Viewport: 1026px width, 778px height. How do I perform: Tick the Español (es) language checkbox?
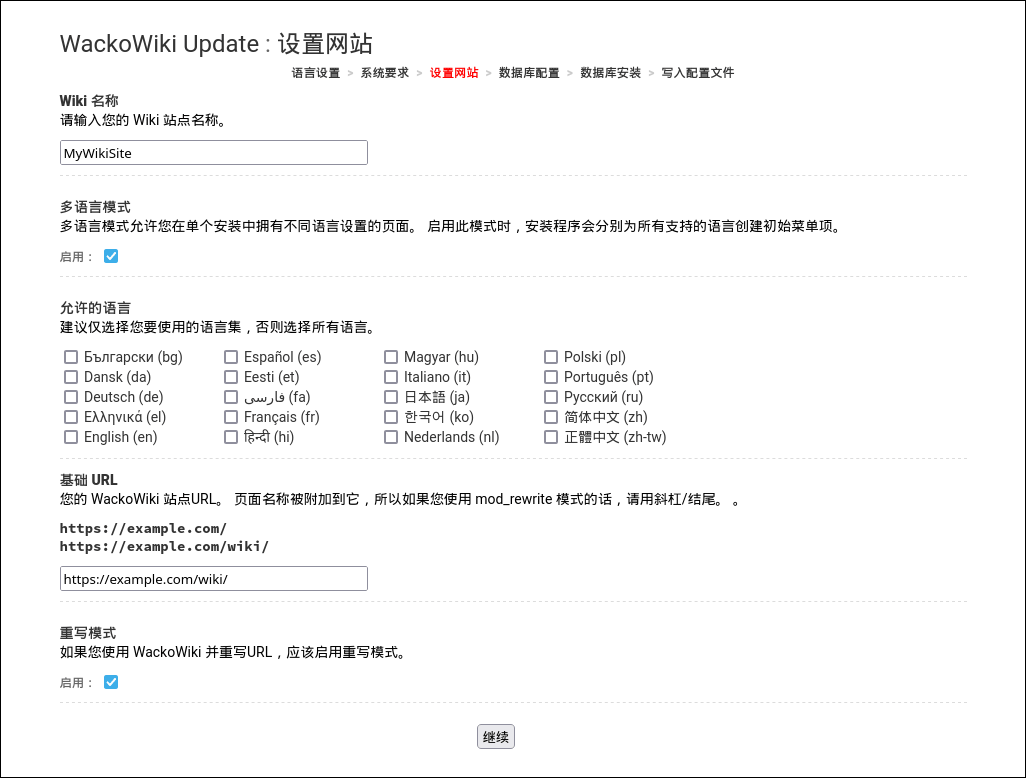click(x=231, y=357)
